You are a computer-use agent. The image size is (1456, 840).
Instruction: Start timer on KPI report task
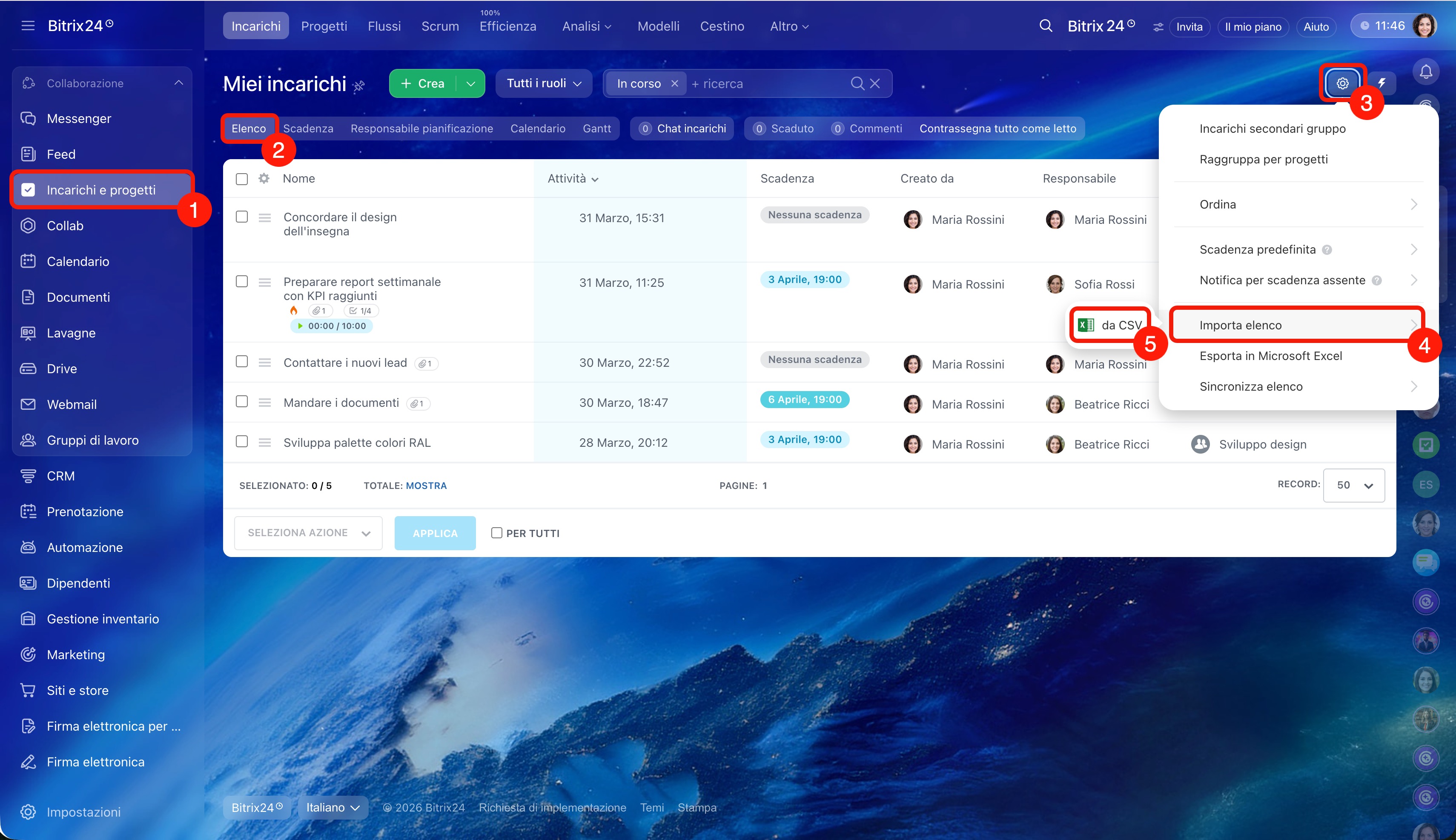(300, 326)
